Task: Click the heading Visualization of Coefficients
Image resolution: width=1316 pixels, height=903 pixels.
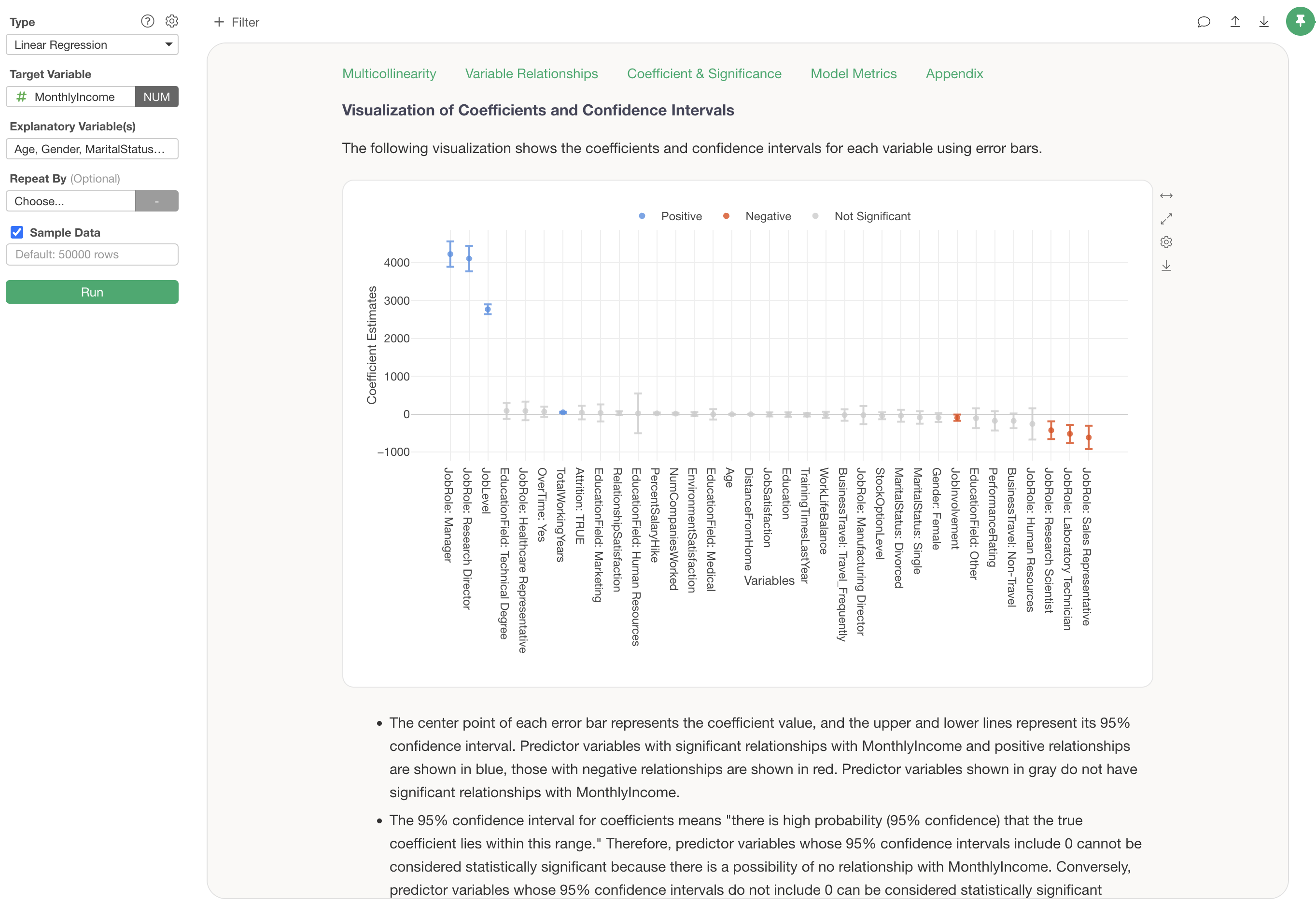Action: tap(538, 110)
